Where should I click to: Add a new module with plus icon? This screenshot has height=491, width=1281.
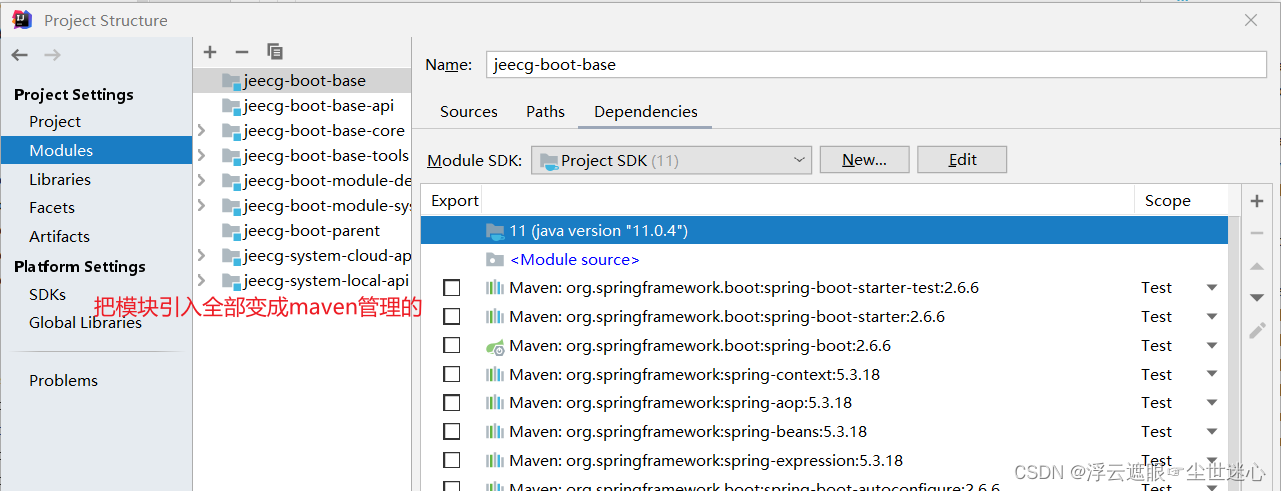[210, 51]
